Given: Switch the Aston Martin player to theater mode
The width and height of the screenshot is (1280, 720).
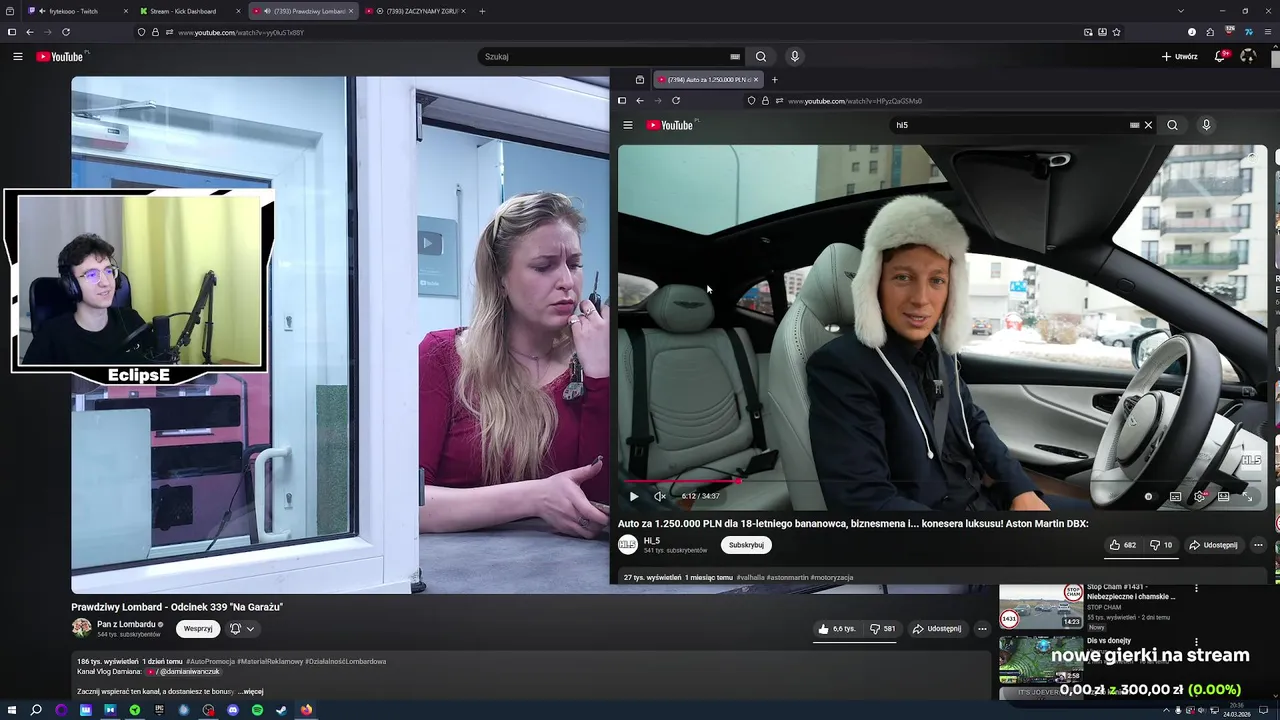Looking at the screenshot, I should 1223,496.
